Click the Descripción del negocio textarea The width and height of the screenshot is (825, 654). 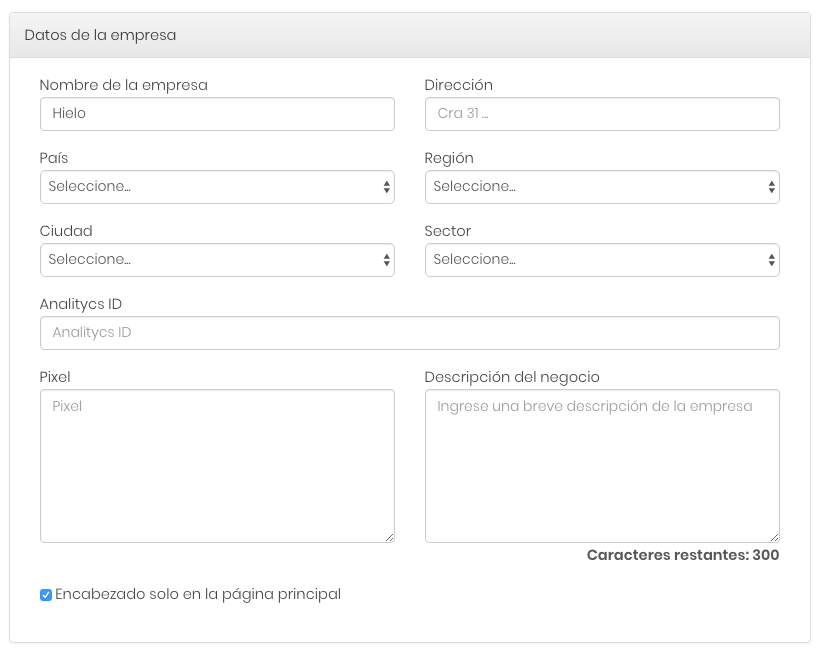pyautogui.click(x=602, y=466)
